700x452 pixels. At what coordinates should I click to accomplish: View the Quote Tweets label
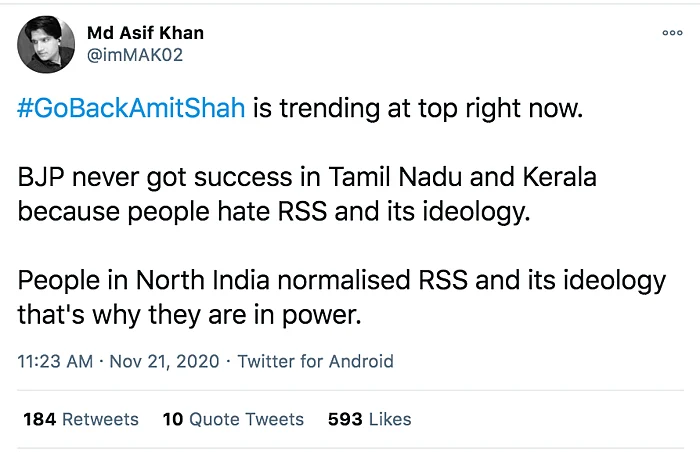pos(246,419)
